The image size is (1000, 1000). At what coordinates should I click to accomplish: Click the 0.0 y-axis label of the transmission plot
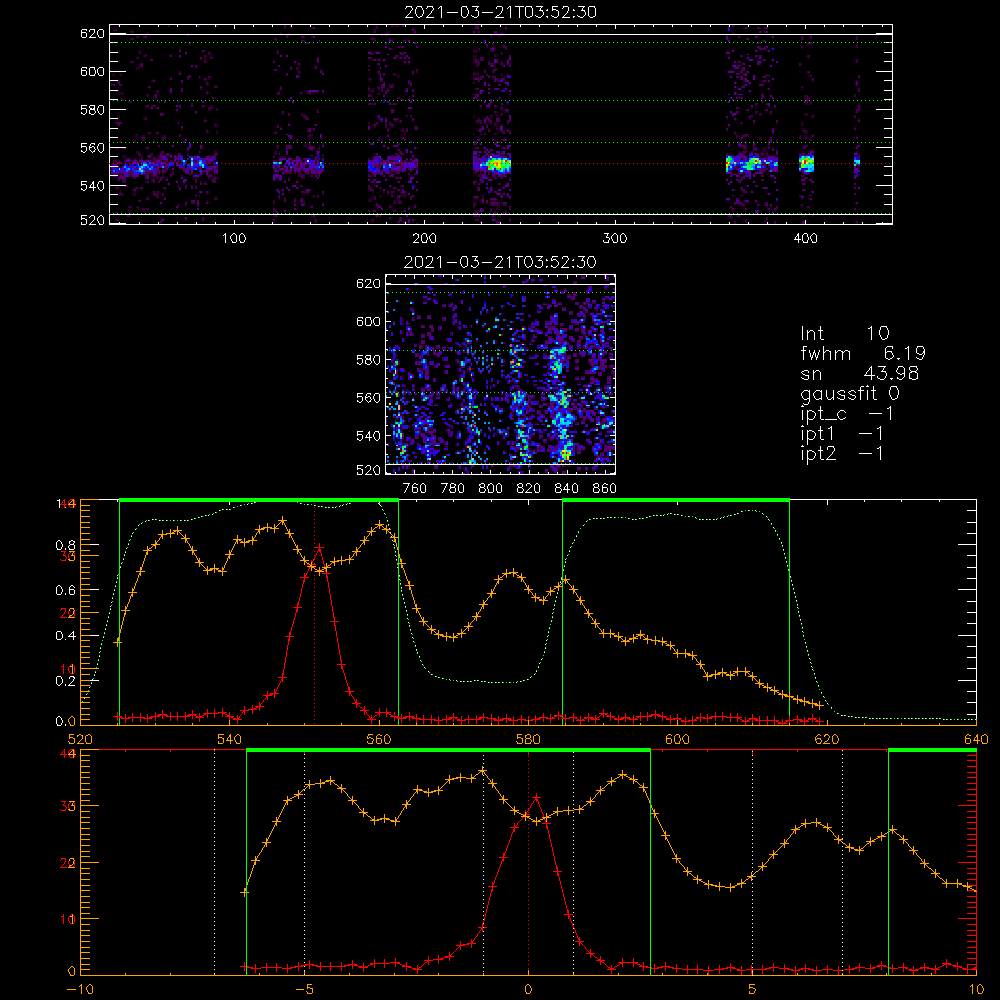pyautogui.click(x=66, y=722)
